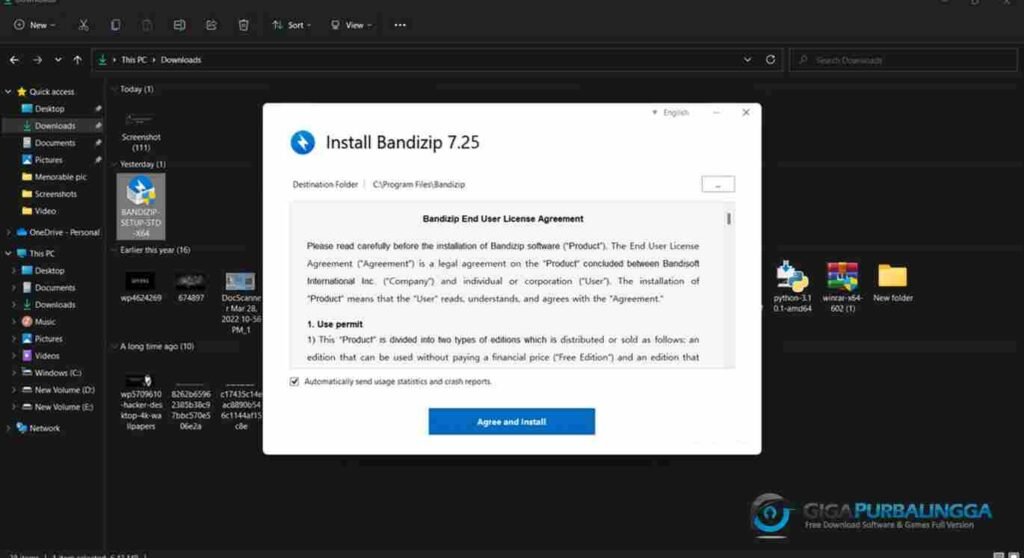Image resolution: width=1024 pixels, height=558 pixels.
Task: Expand OneDrive - Personal node
Action: point(8,232)
